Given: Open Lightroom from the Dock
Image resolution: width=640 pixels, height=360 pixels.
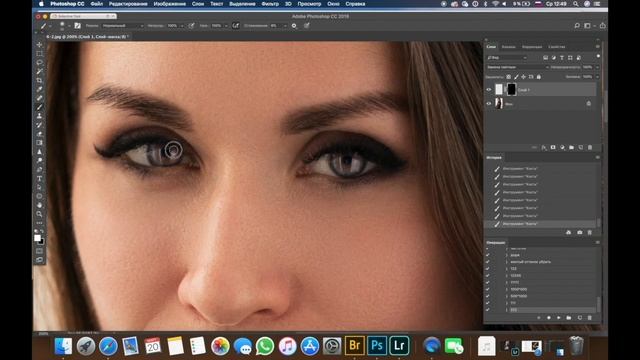Looking at the screenshot, I should (x=399, y=346).
